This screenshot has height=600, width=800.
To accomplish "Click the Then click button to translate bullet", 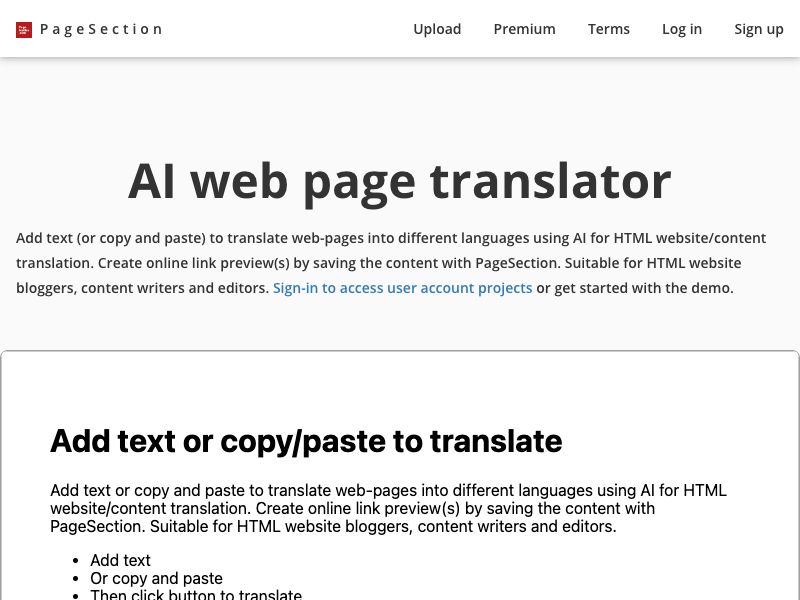I will (x=196, y=593).
